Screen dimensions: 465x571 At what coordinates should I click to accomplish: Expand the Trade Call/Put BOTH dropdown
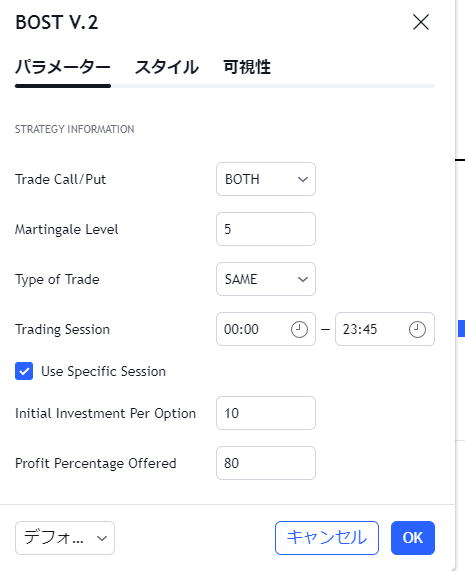tap(266, 179)
